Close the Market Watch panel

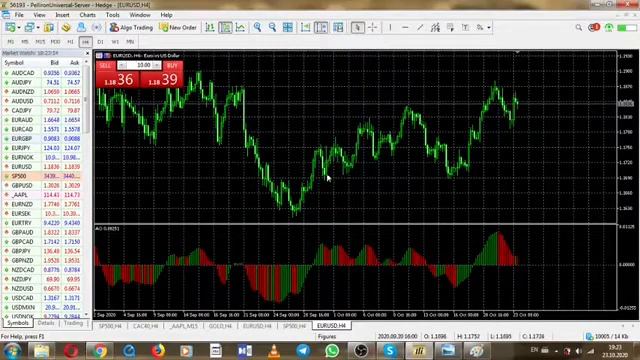point(87,53)
